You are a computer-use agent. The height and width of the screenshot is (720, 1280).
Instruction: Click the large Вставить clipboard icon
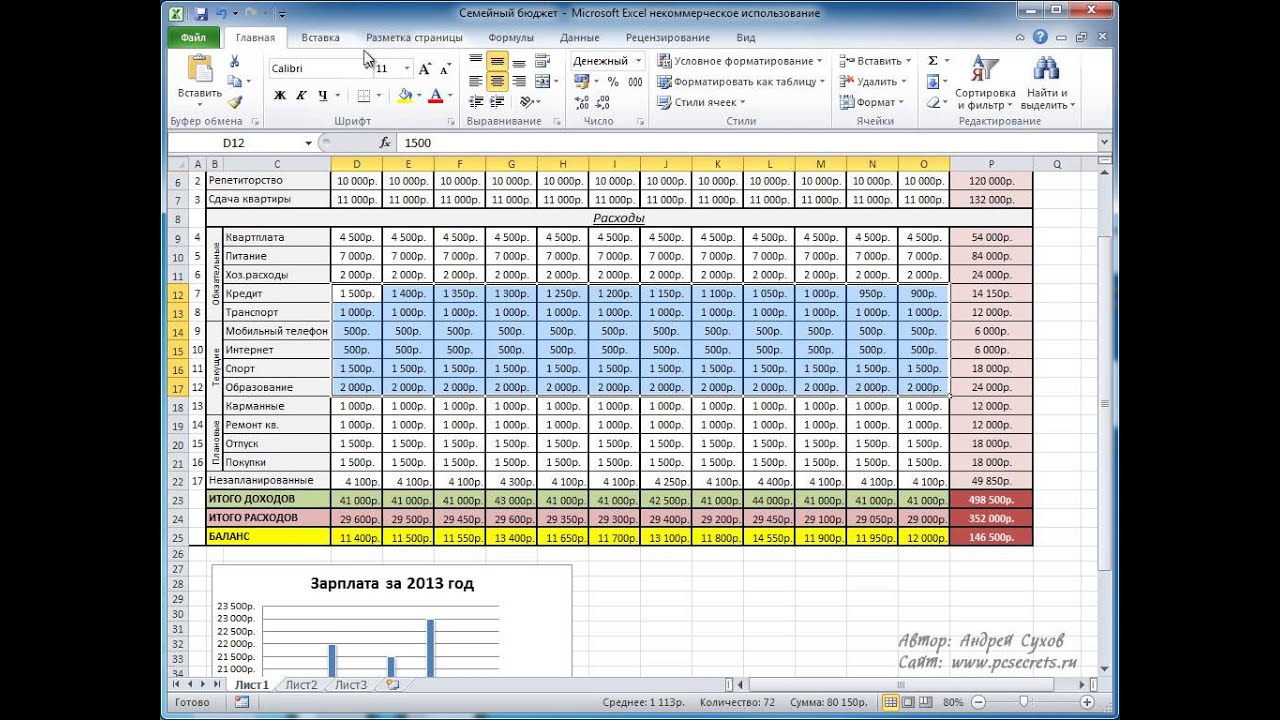(x=200, y=69)
